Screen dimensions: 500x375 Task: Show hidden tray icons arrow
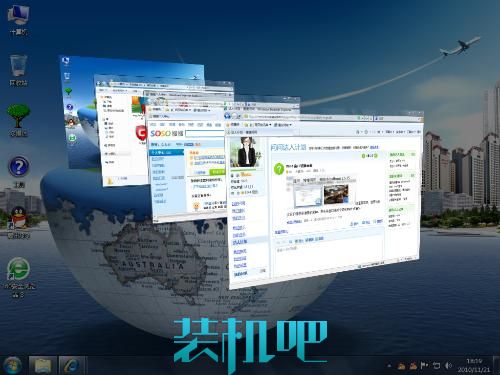coord(389,366)
